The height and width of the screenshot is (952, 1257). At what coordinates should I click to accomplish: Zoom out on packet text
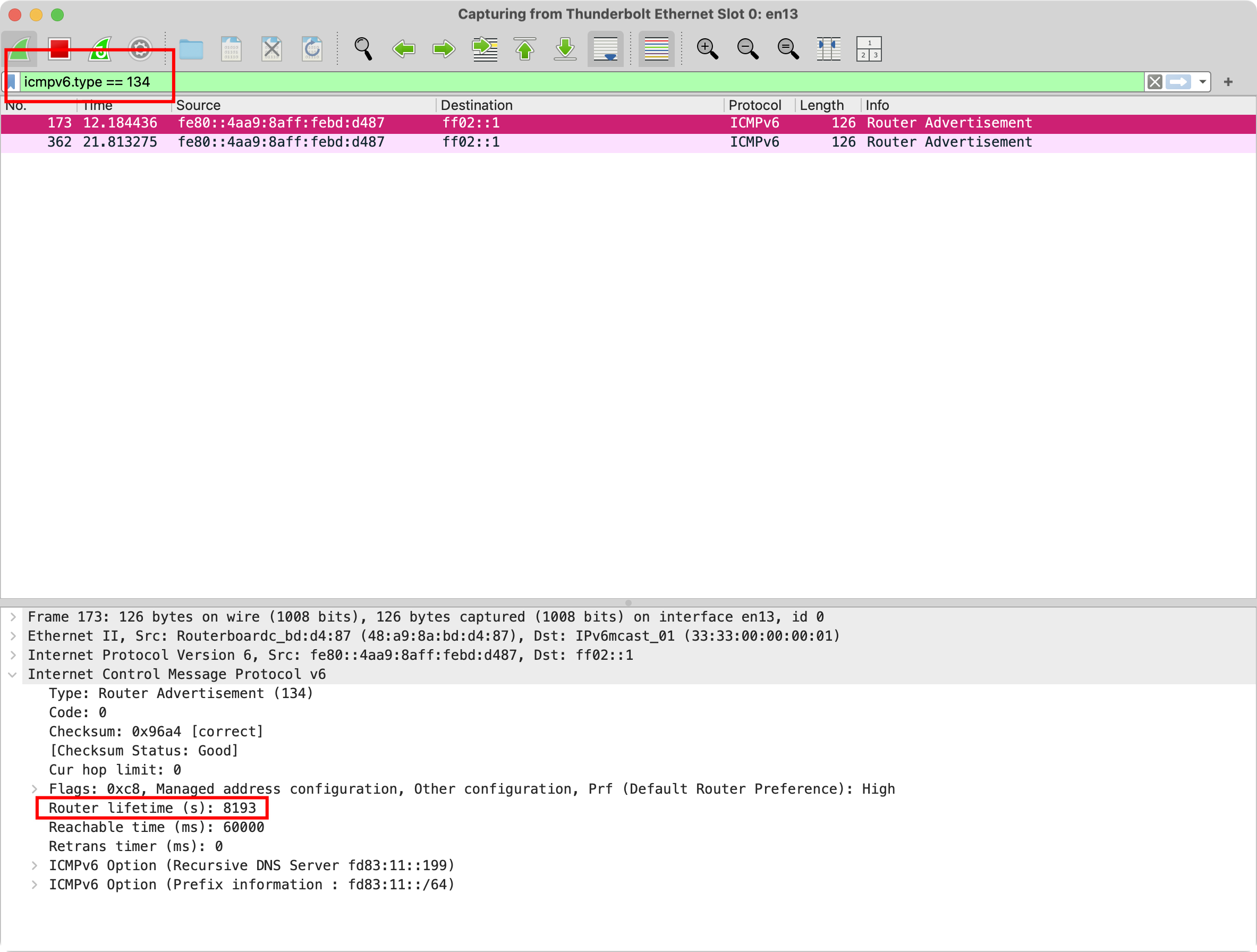pos(748,49)
